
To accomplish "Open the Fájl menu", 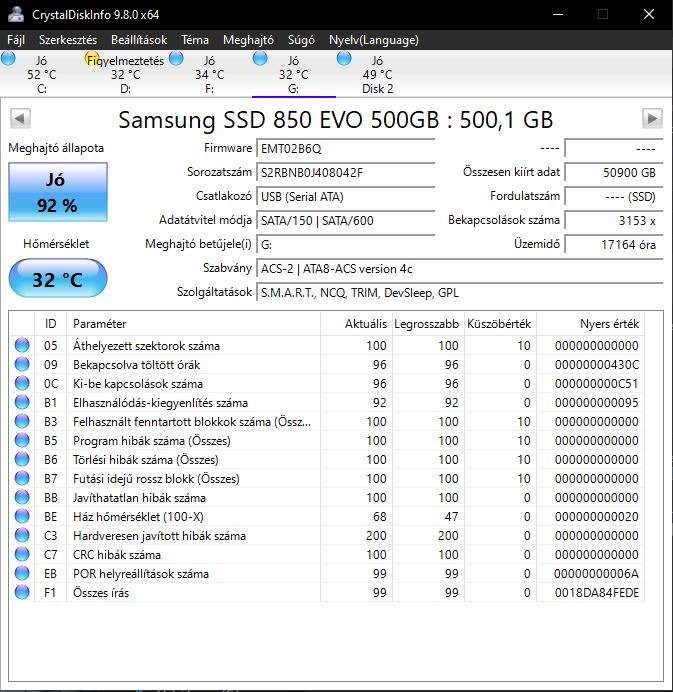I will (x=16, y=40).
